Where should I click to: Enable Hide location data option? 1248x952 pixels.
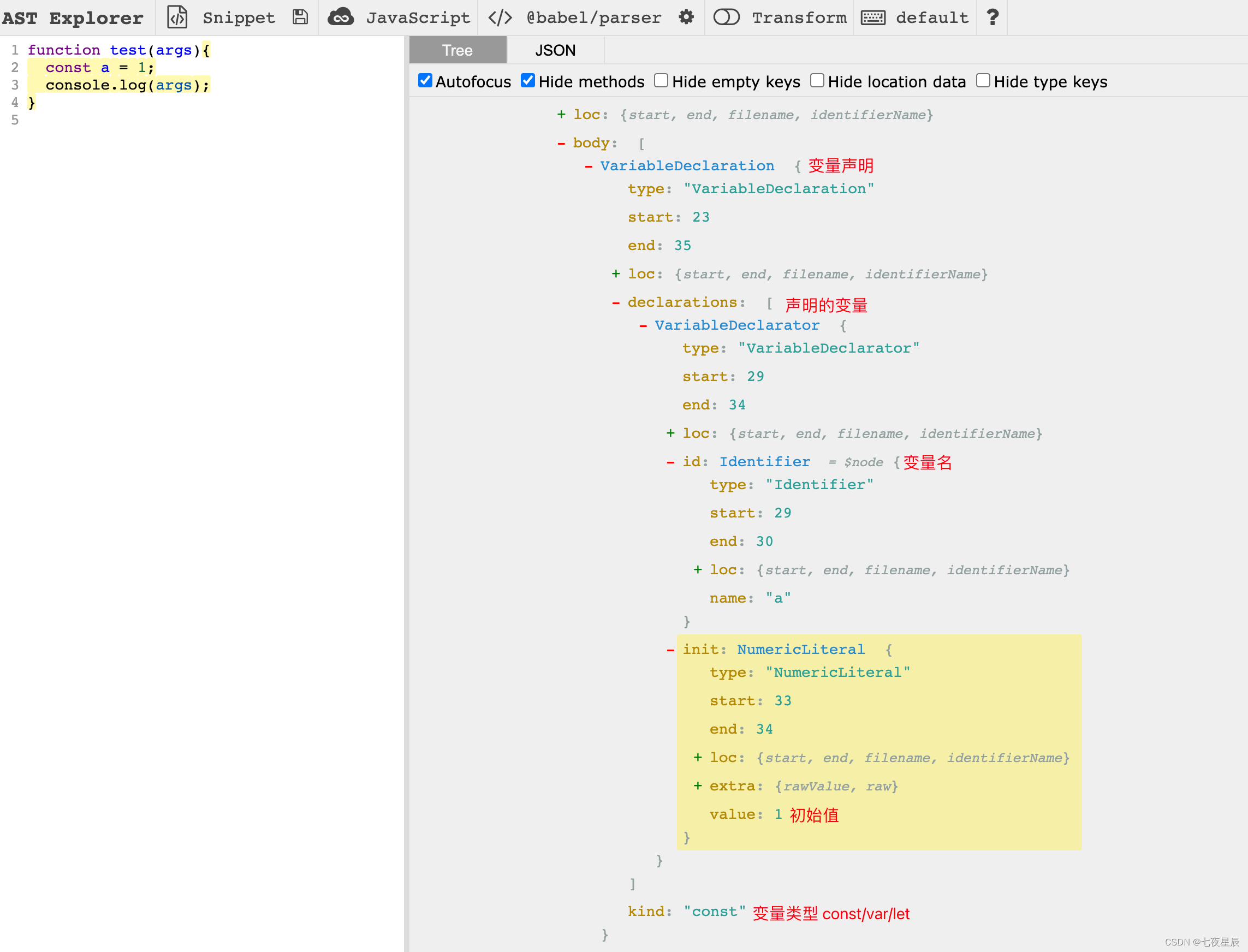click(817, 80)
